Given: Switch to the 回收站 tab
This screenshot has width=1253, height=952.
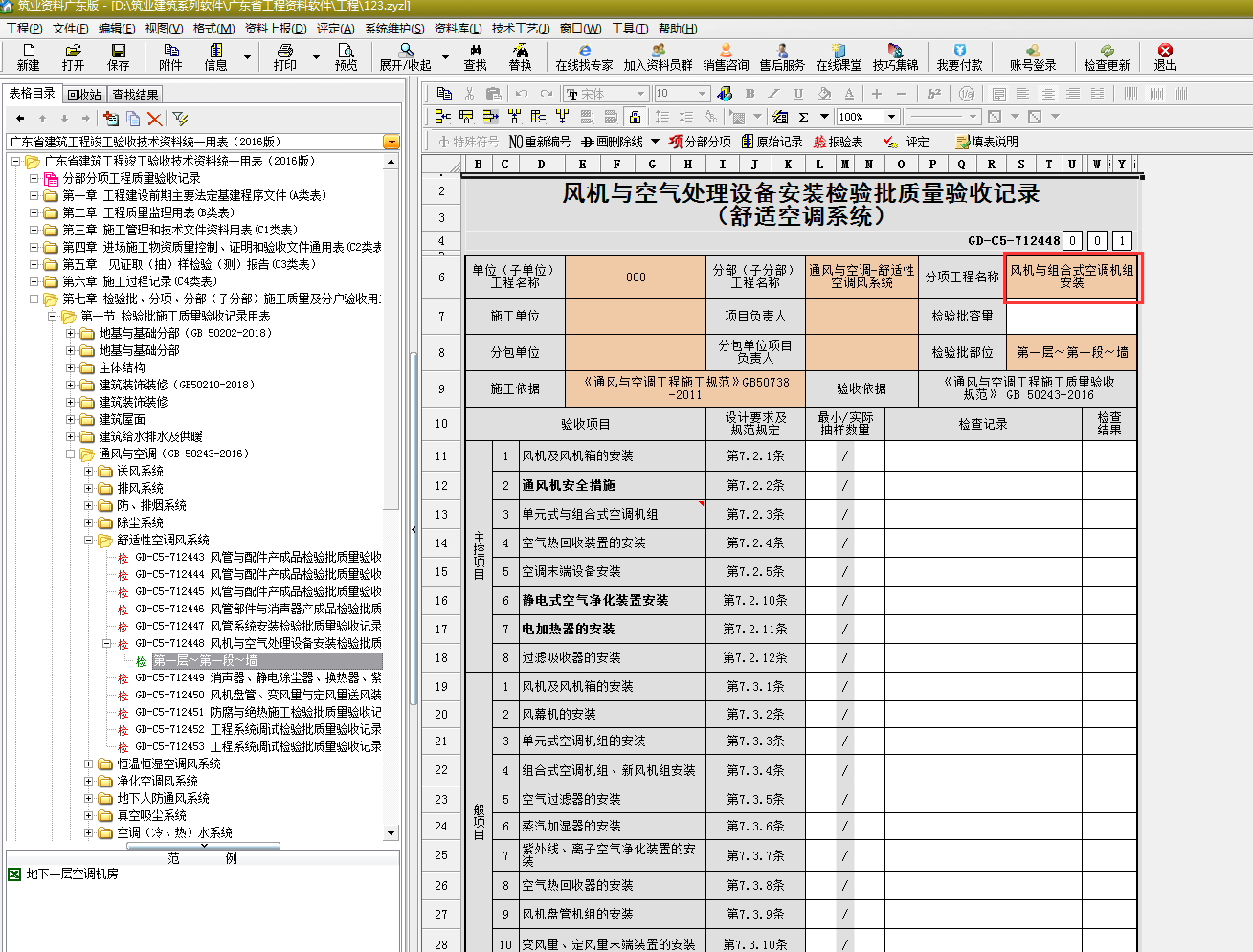Looking at the screenshot, I should click(84, 94).
